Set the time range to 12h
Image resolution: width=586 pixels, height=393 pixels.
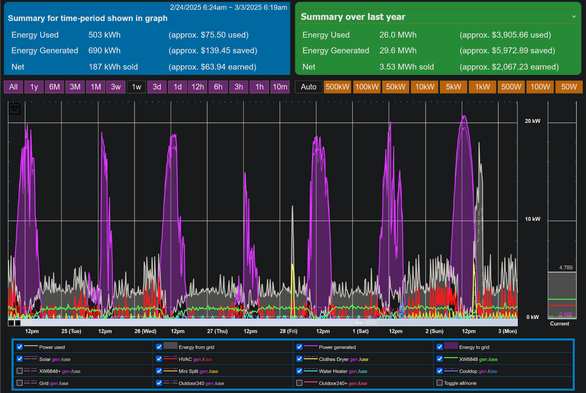[x=198, y=87]
